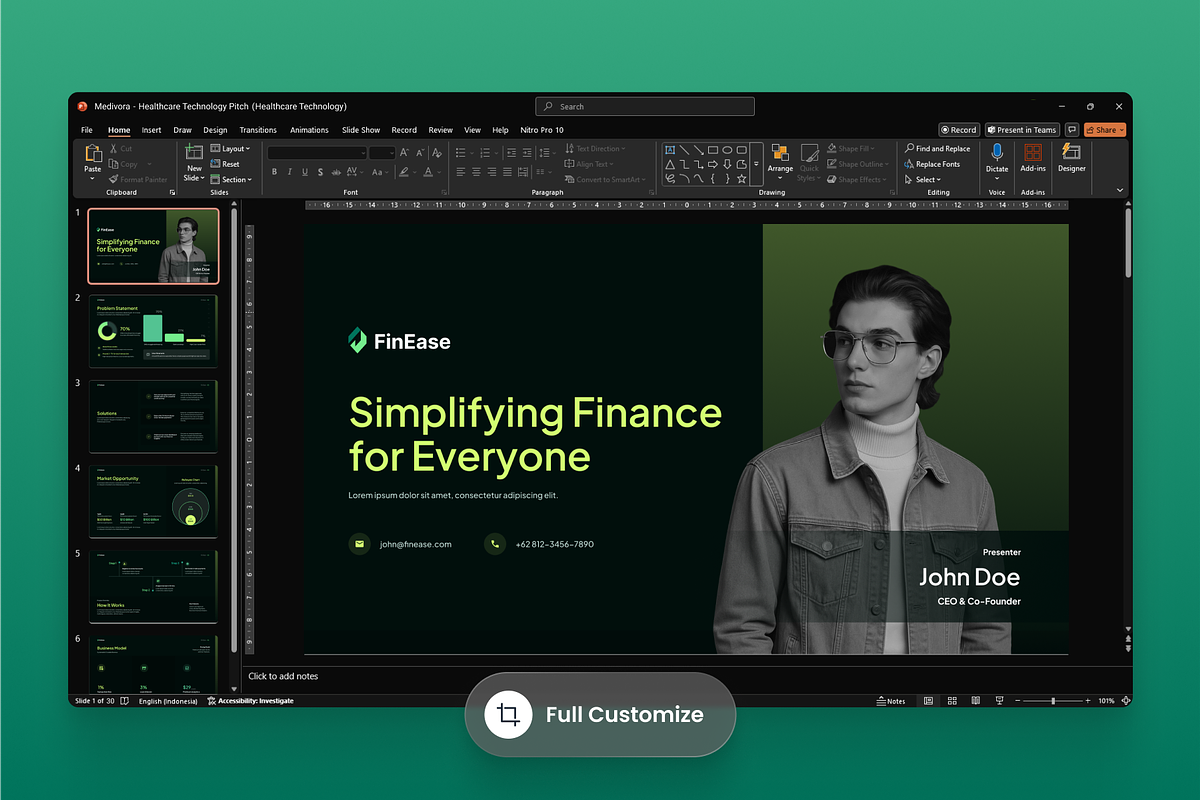Toggle Italic formatting
1200x800 pixels.
point(289,172)
